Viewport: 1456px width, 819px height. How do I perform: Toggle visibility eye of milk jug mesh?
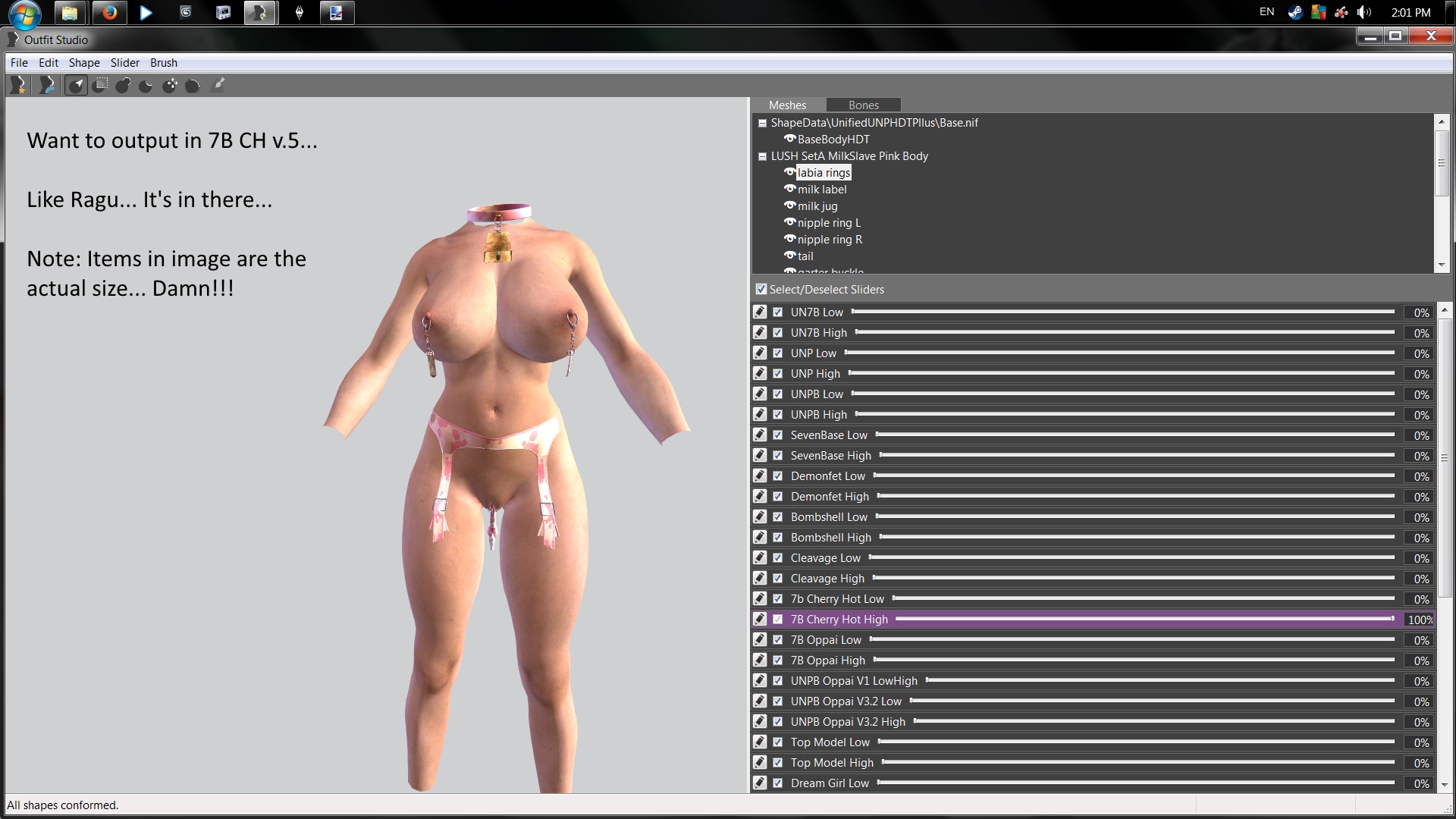tap(789, 206)
